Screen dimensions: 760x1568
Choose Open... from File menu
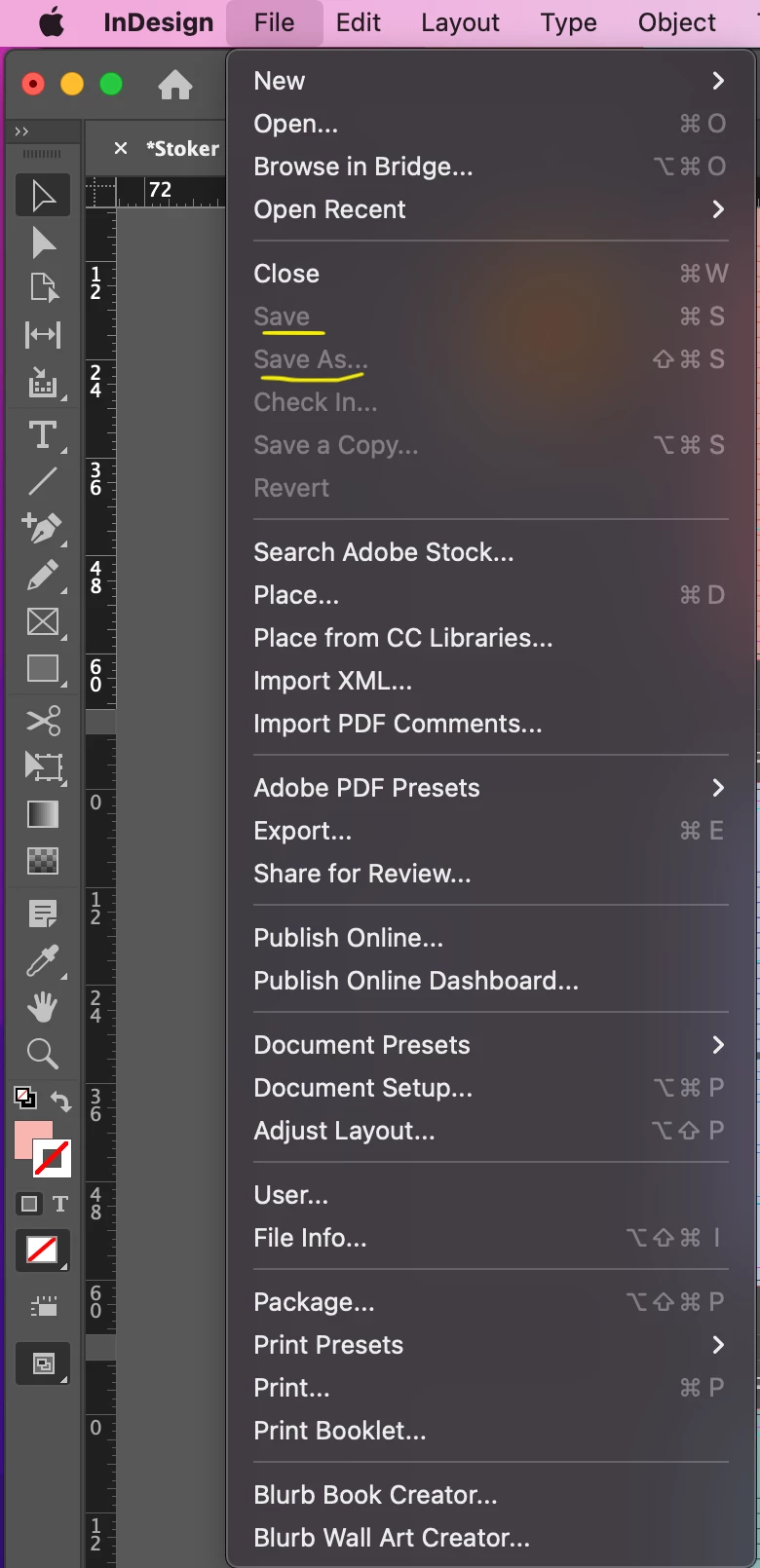[x=491, y=124]
